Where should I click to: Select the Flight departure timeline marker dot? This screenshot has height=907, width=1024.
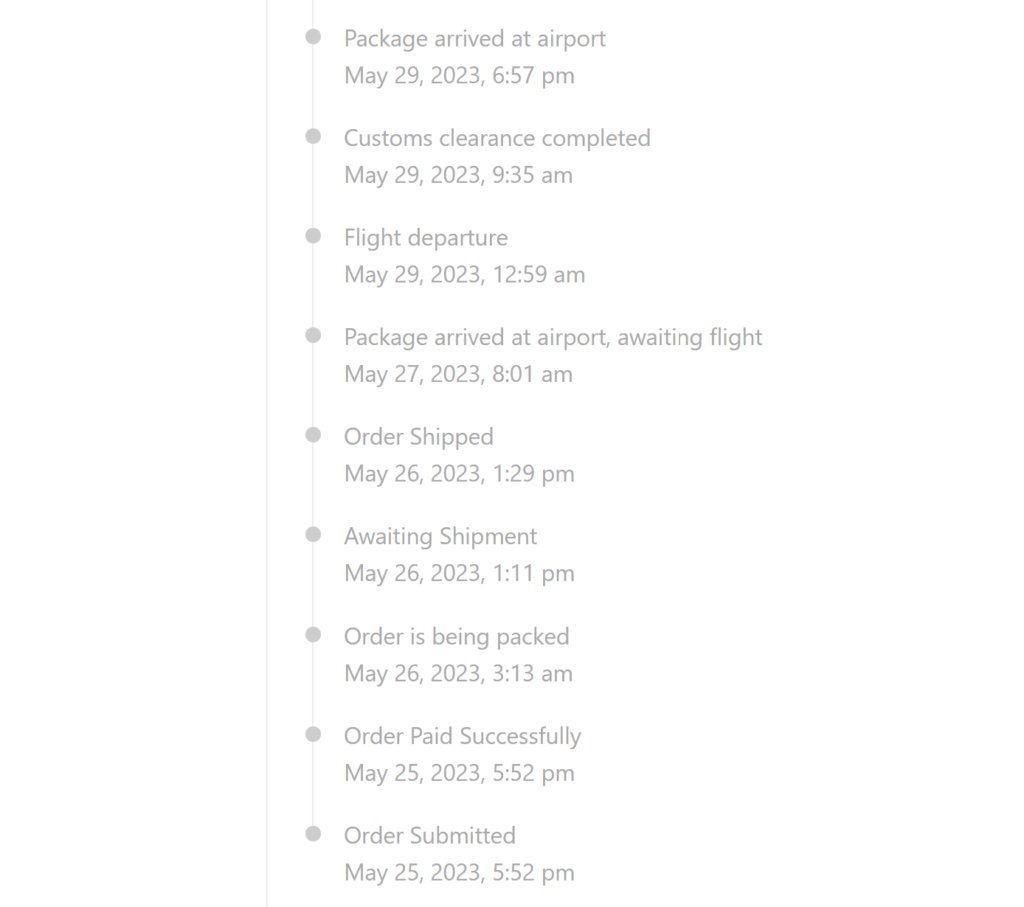pos(313,236)
